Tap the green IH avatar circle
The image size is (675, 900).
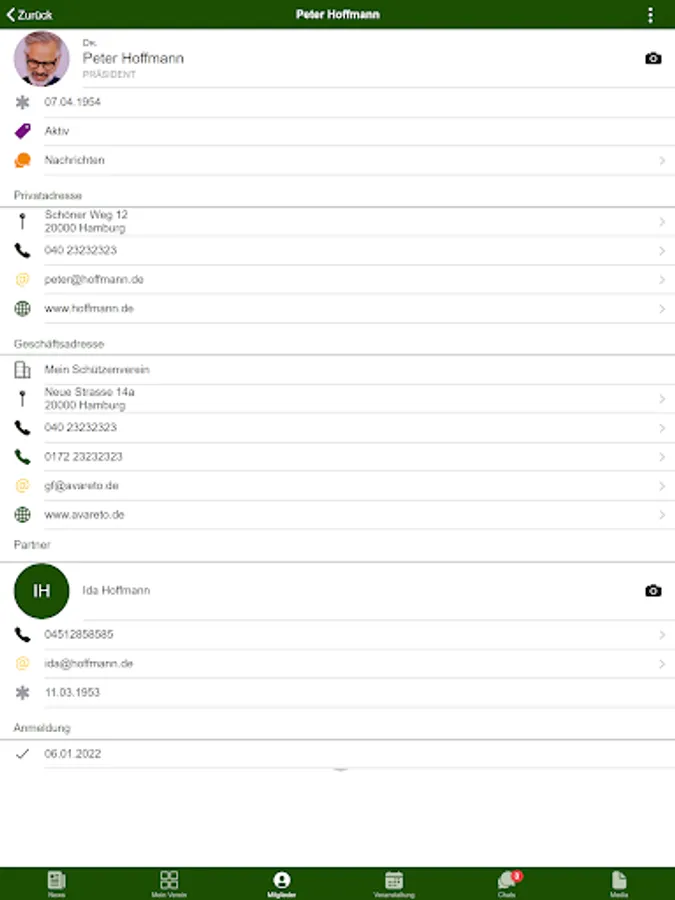41,591
